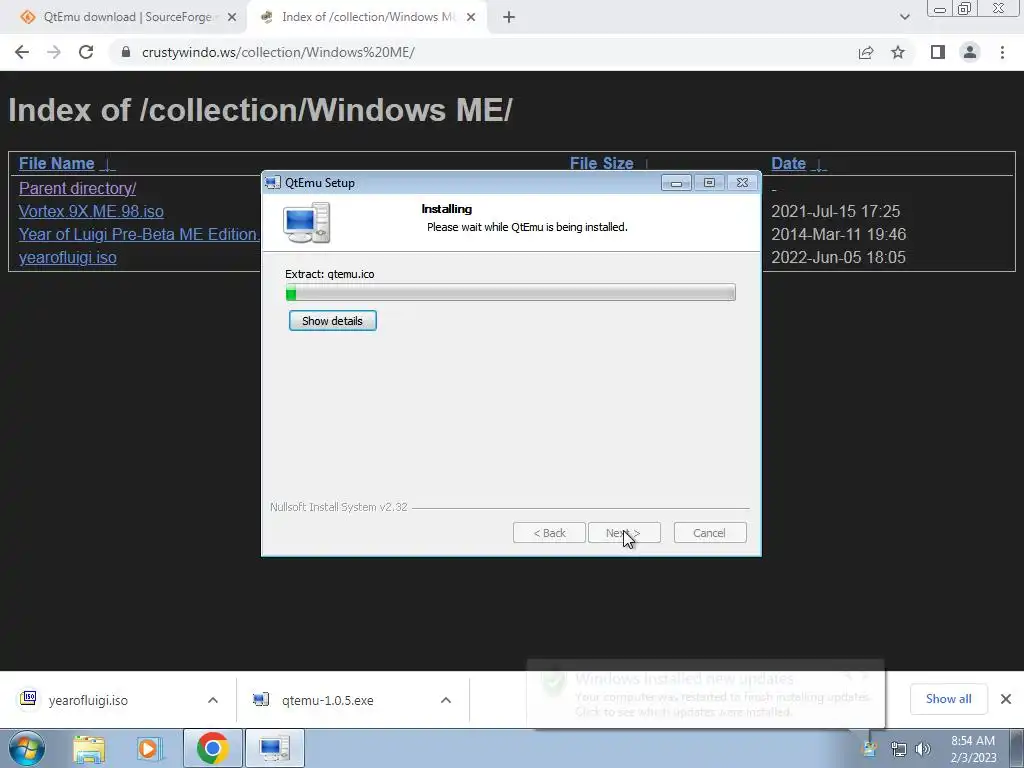1024x768 pixels.
Task: Sort listing by Date header
Action: [788, 163]
